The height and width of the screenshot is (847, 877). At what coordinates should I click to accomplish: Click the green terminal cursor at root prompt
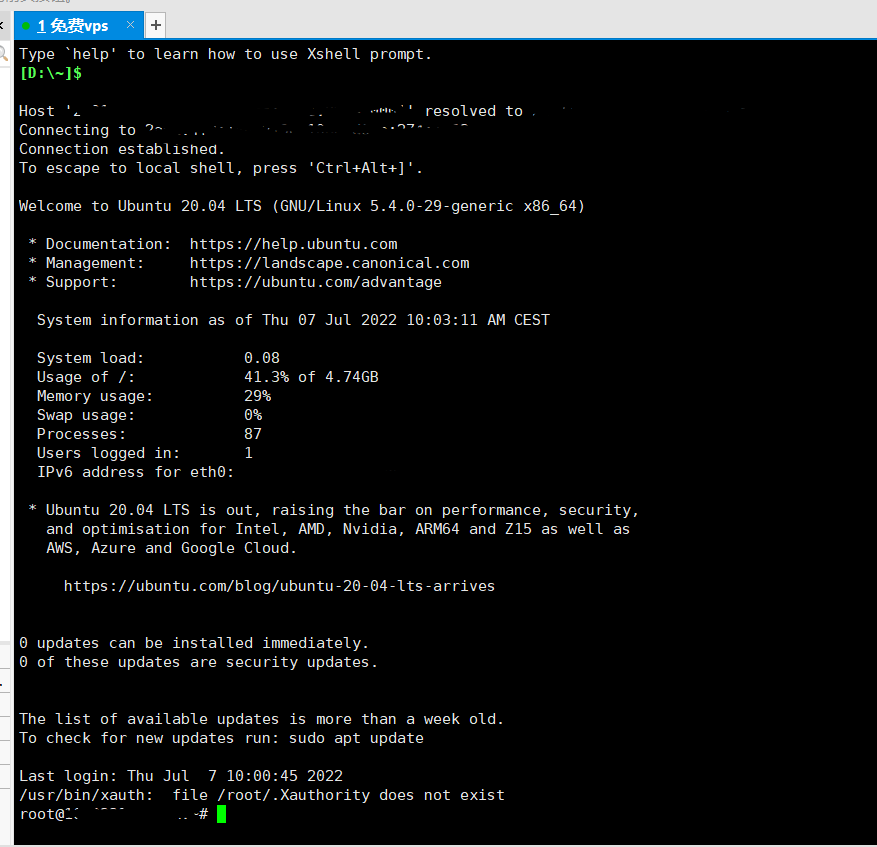point(222,814)
